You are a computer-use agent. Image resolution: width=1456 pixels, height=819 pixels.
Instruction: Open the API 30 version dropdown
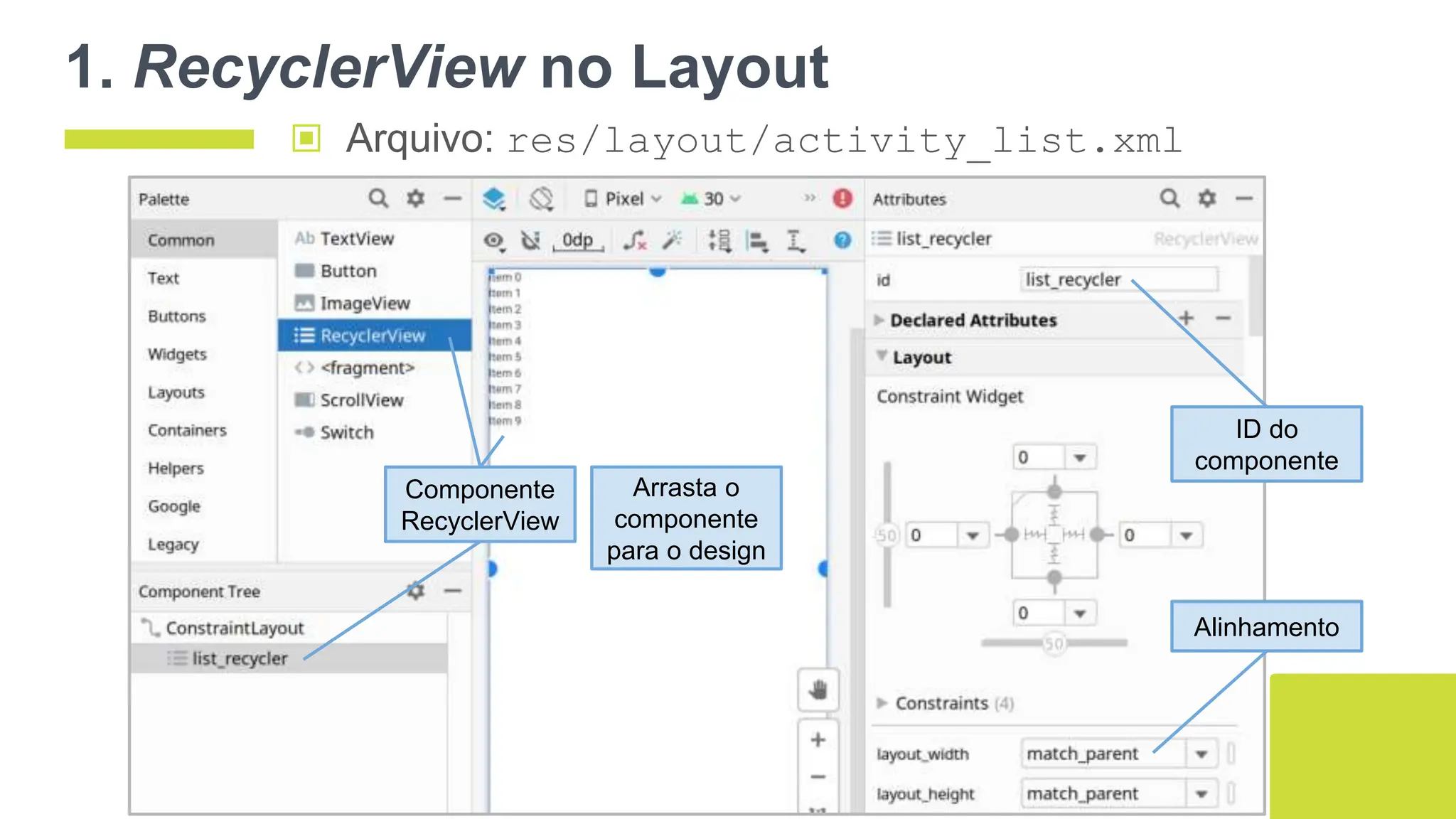point(710,199)
